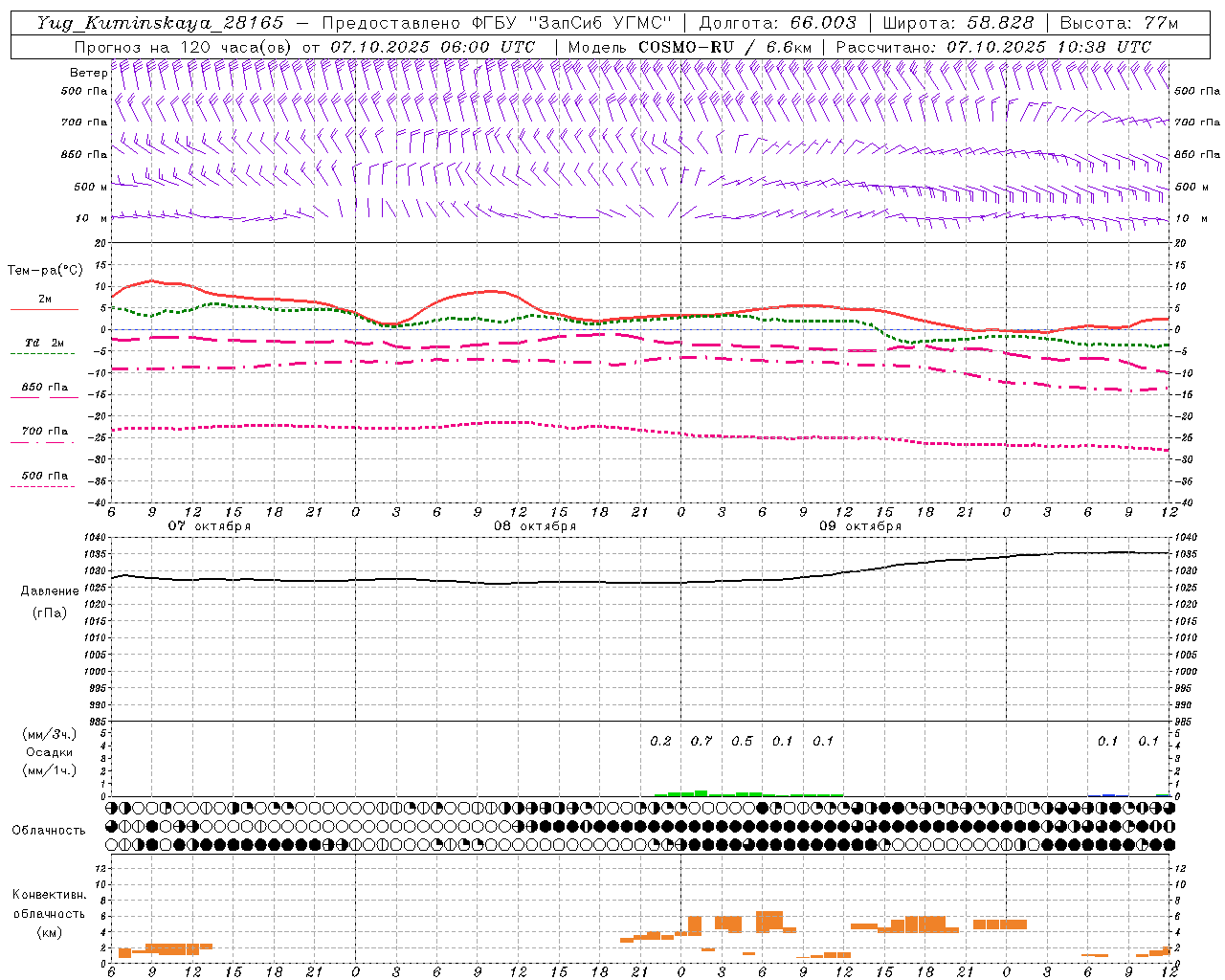Select the text Предоставлено ФГБУ "ЗапСиб УГМС"
This screenshot has width=1225, height=980.
pos(497,23)
